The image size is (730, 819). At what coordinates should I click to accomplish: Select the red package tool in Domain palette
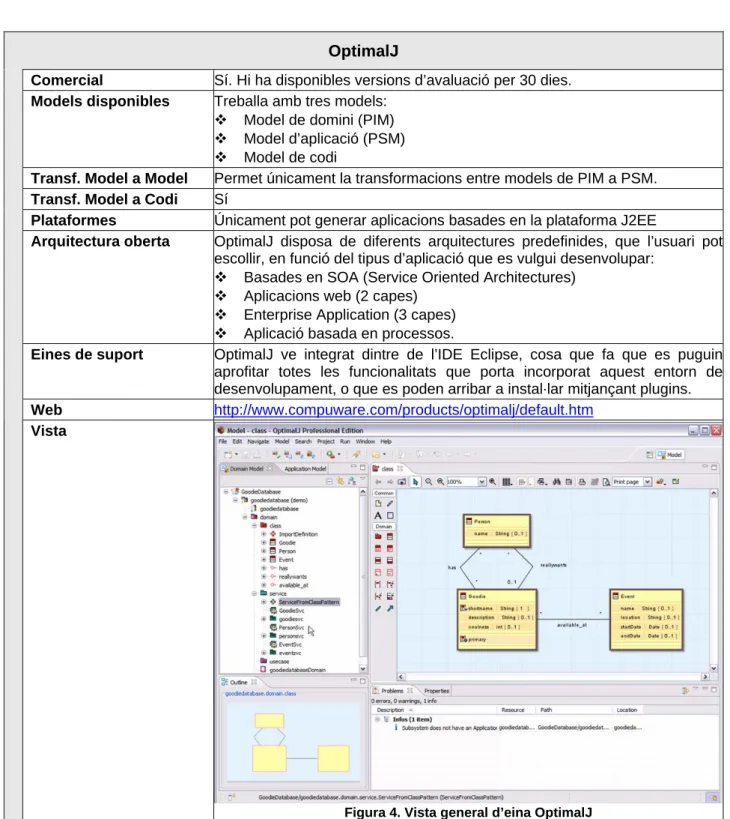(378, 536)
